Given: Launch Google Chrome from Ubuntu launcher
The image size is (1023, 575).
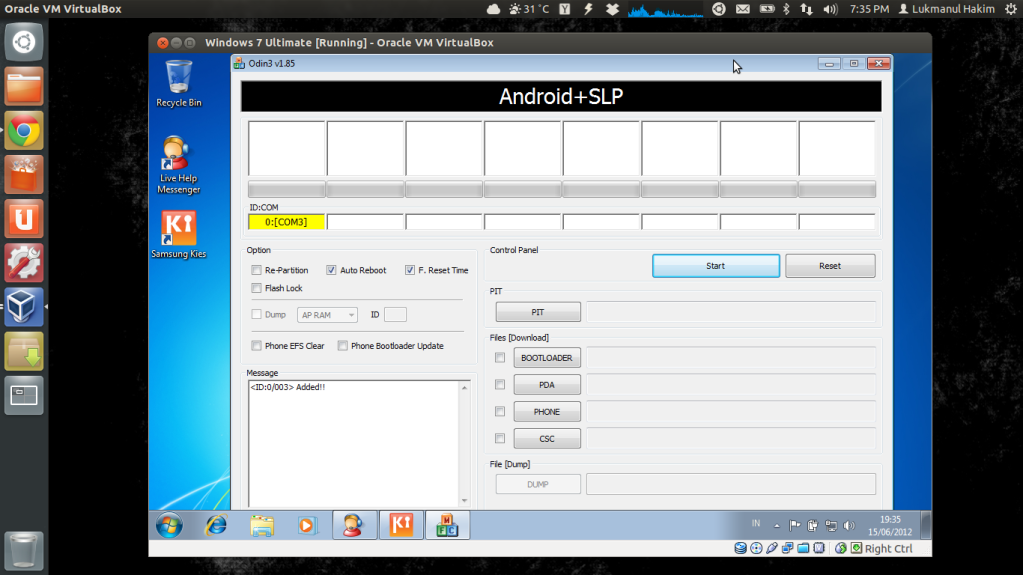Looking at the screenshot, I should (x=24, y=131).
